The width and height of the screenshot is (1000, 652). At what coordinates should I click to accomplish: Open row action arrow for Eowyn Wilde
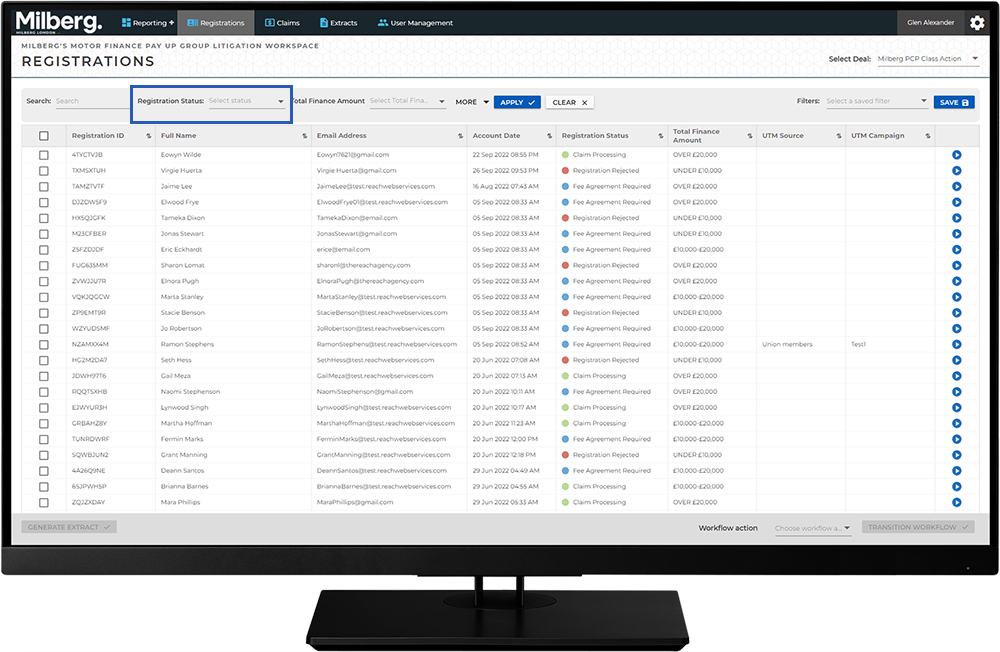pos(956,155)
